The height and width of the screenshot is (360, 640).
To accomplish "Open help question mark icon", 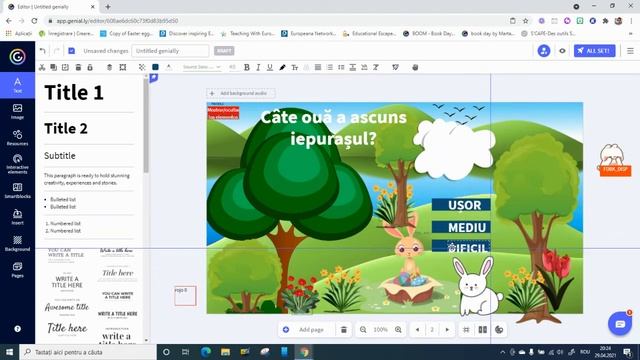I will (x=17, y=329).
